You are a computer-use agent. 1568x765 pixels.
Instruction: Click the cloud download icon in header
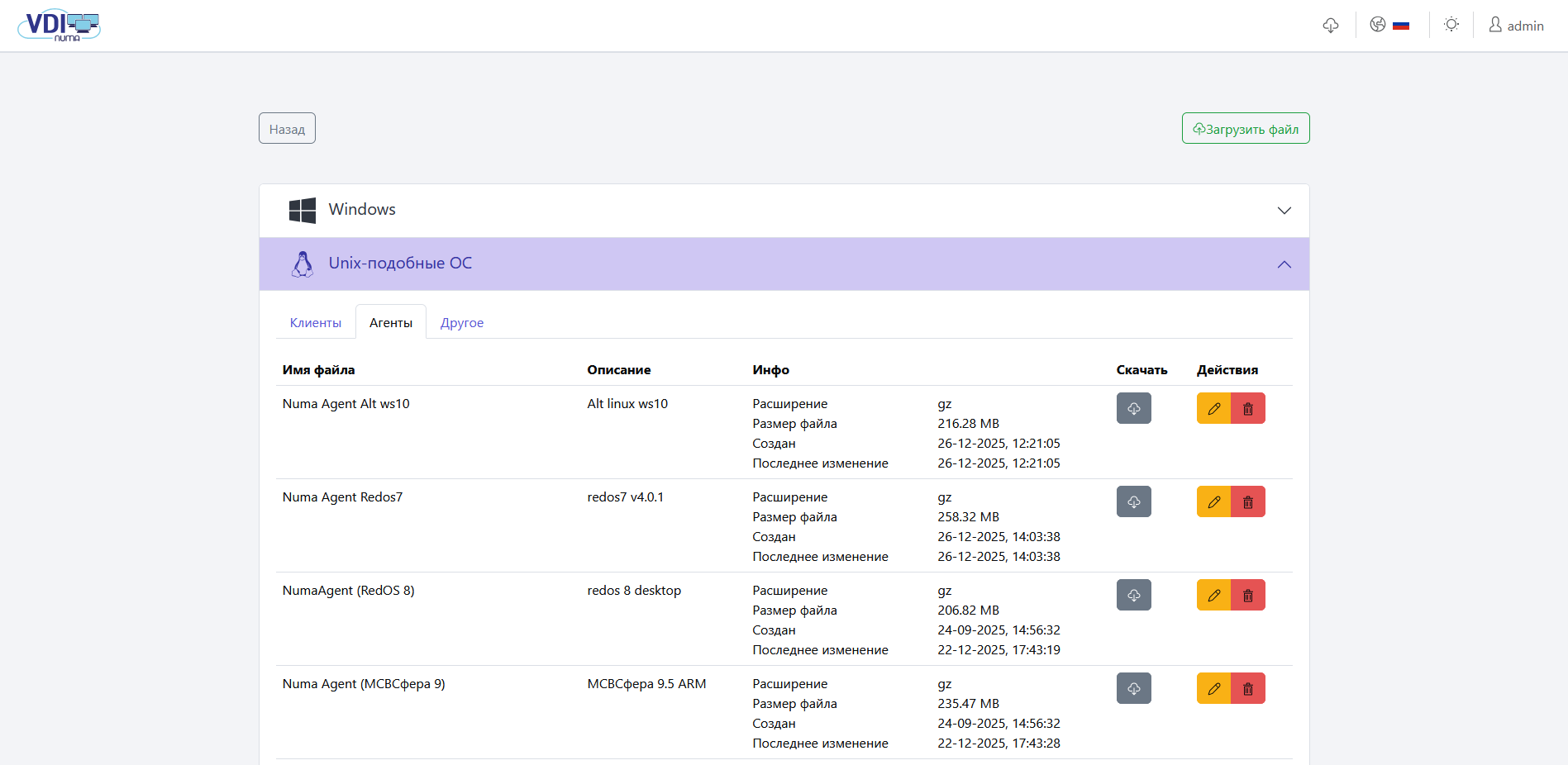tap(1330, 26)
